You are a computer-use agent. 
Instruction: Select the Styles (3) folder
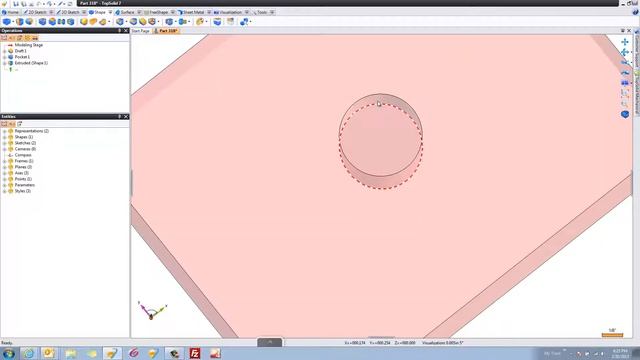tap(22, 191)
